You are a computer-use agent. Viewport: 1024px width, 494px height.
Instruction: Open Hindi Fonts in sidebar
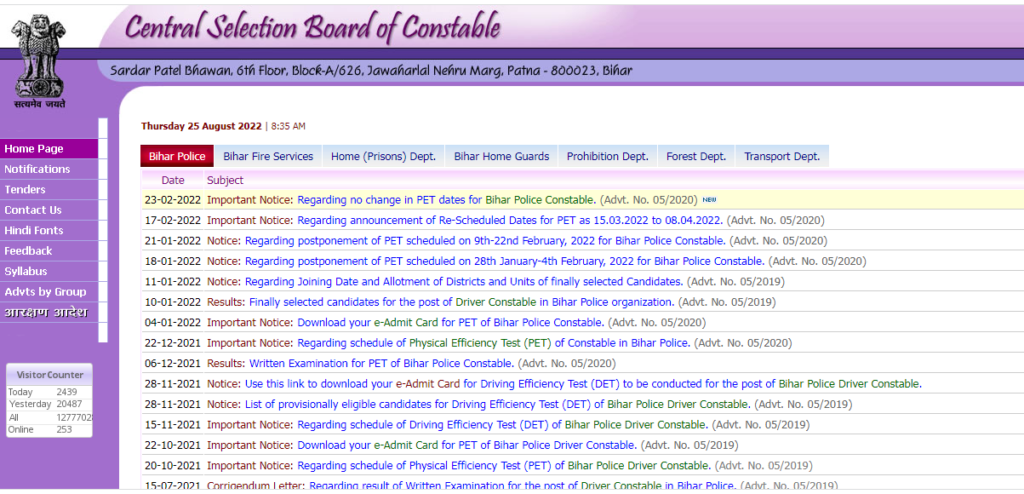pos(49,231)
